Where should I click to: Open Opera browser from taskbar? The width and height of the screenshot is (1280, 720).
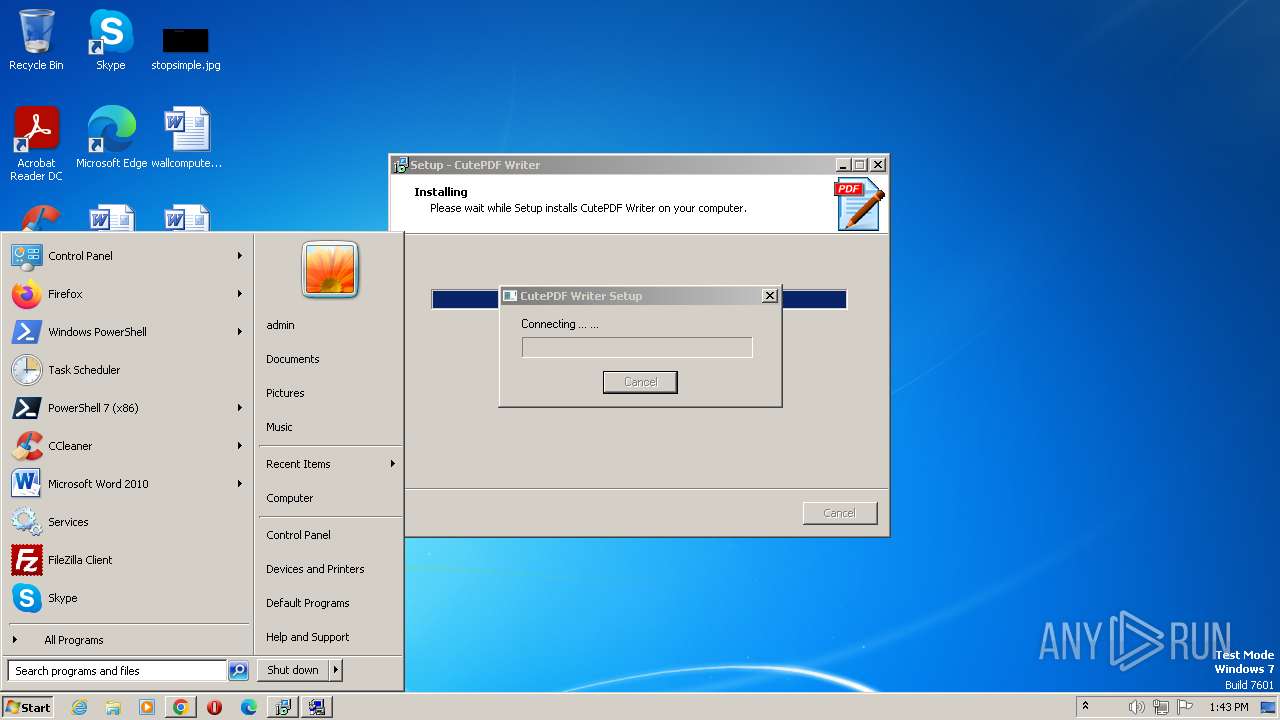[214, 707]
